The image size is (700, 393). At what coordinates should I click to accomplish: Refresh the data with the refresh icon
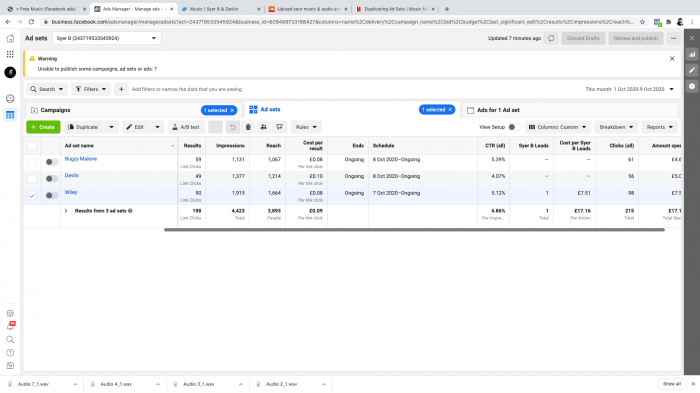(551, 38)
